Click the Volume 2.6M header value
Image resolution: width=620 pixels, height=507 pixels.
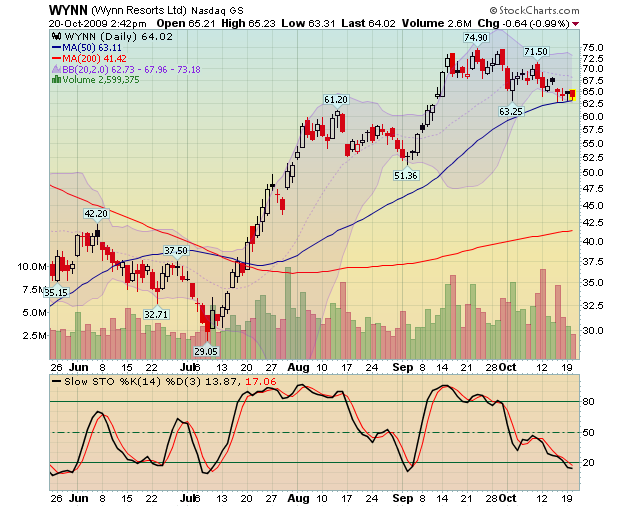coord(437,23)
